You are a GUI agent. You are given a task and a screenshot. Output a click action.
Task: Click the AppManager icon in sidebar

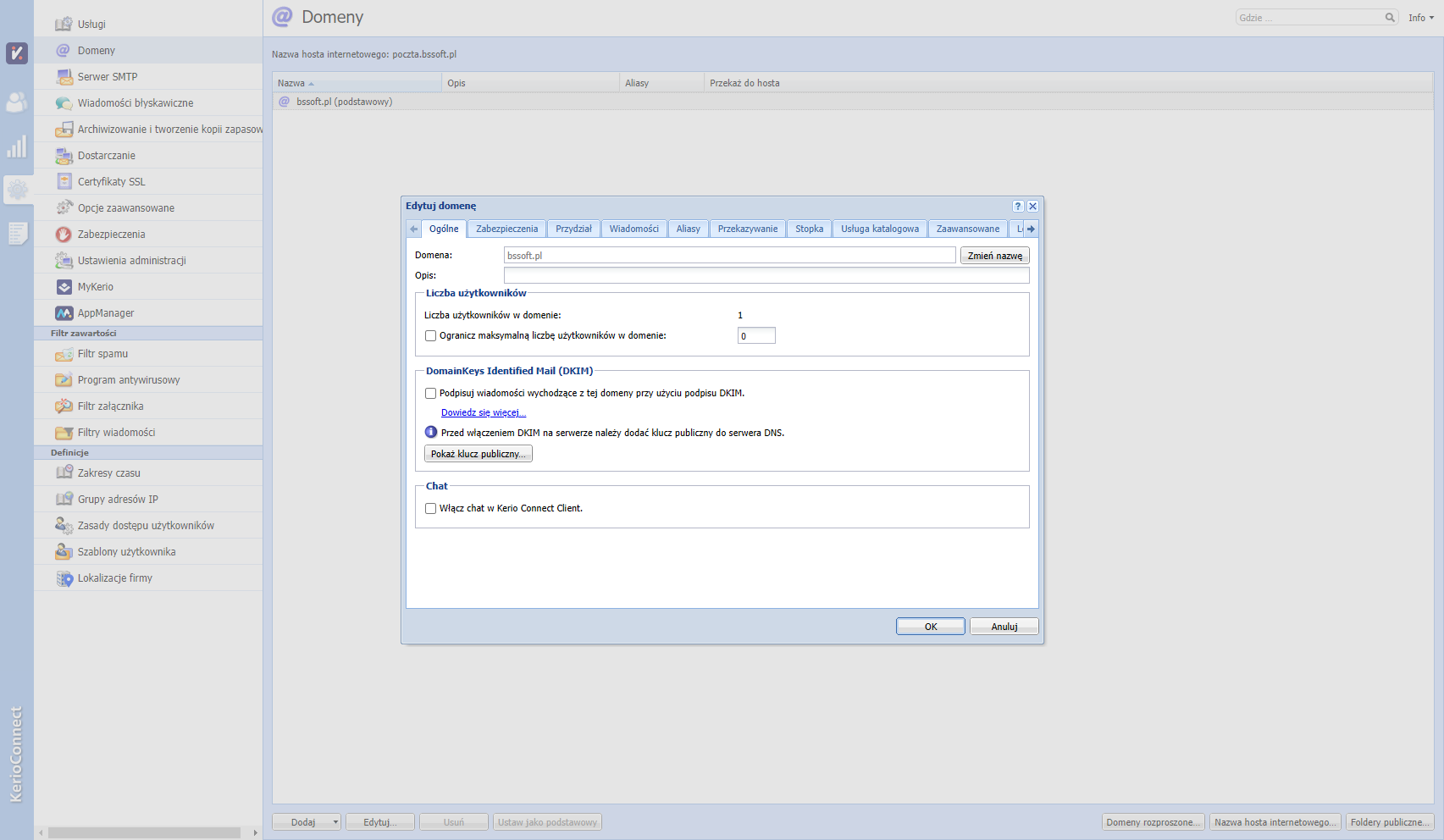click(x=64, y=313)
